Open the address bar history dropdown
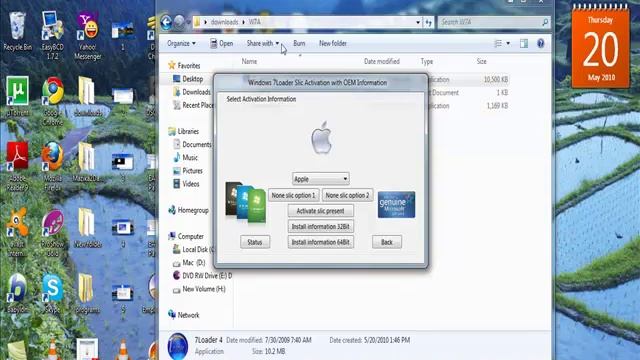The width and height of the screenshot is (640, 360). click(x=418, y=22)
